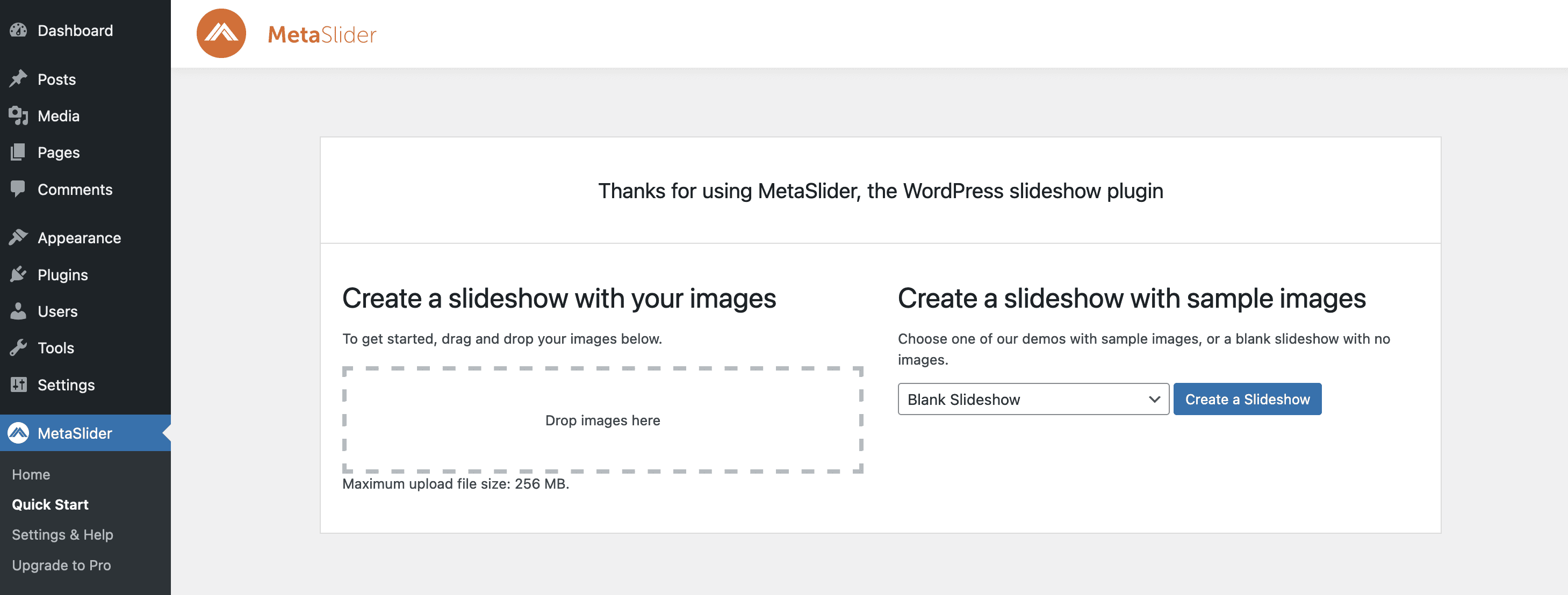
Task: Click the Posts pushpin icon
Action: tap(18, 78)
